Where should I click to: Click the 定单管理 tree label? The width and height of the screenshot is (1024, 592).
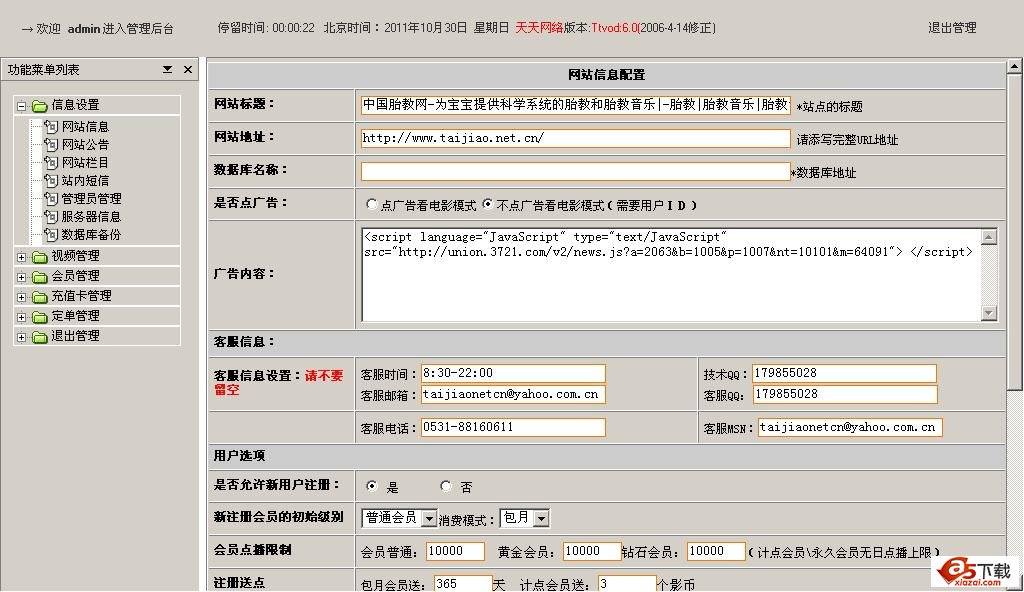[x=76, y=316]
